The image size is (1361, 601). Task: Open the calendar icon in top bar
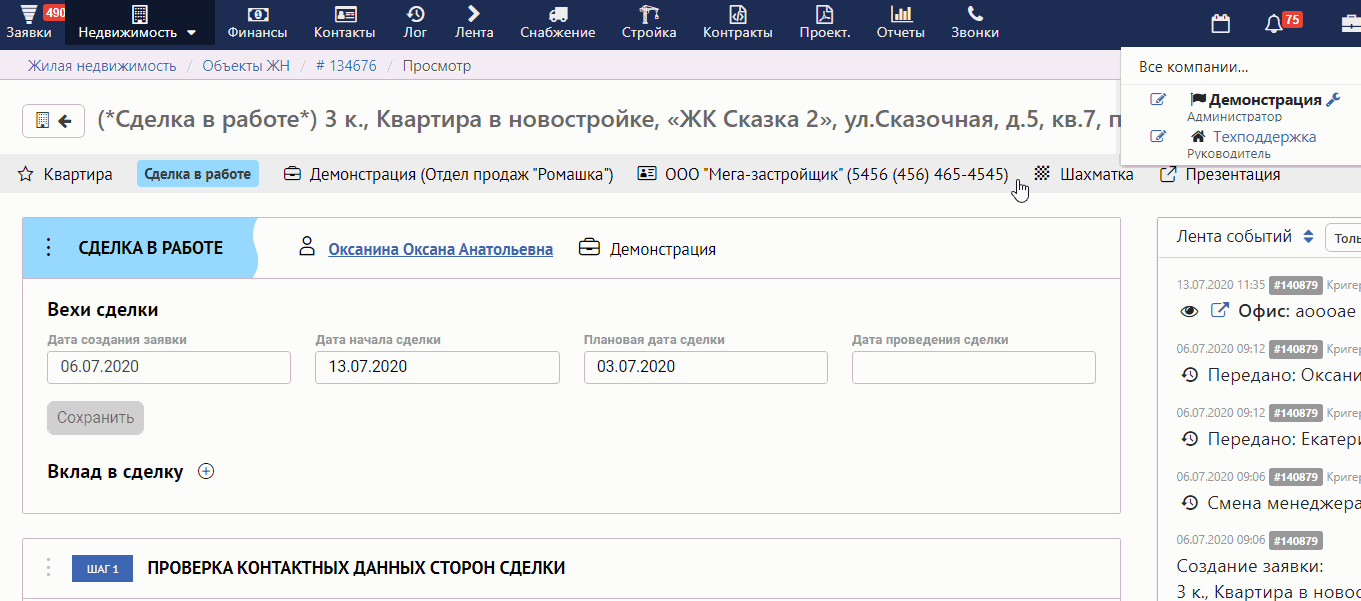[x=1220, y=23]
